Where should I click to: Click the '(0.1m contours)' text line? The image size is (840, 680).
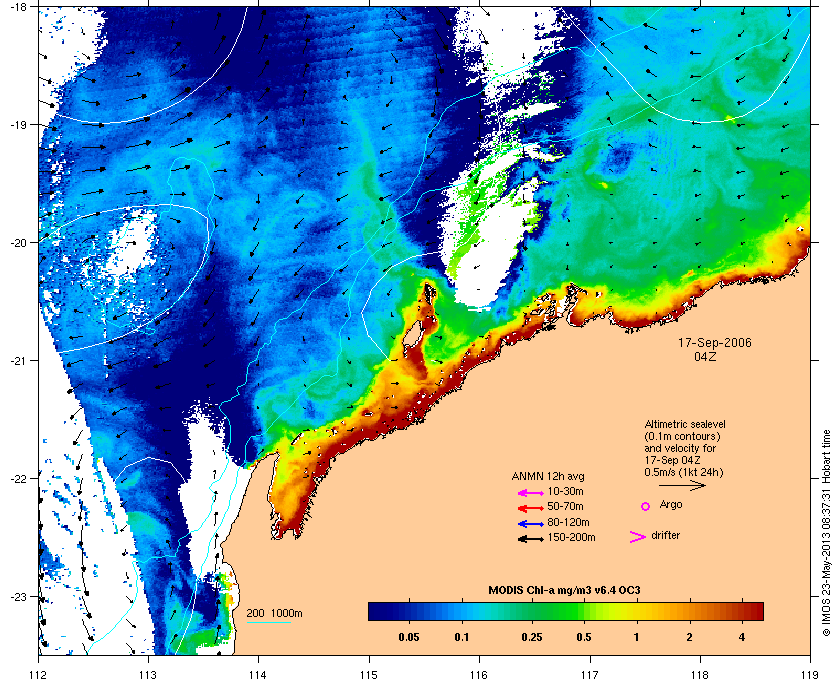coord(682,436)
